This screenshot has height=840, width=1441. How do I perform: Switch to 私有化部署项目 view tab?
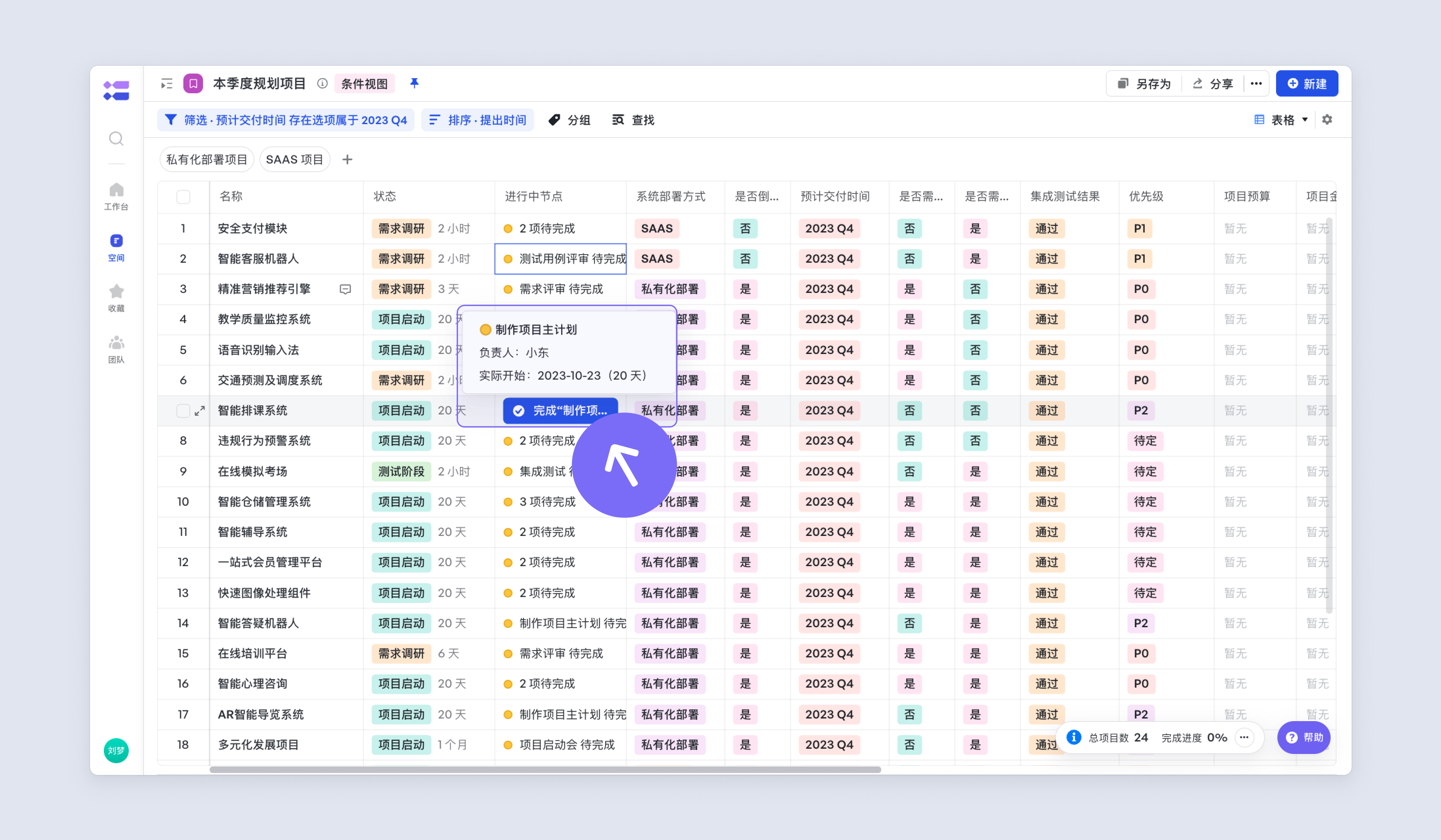pos(206,159)
